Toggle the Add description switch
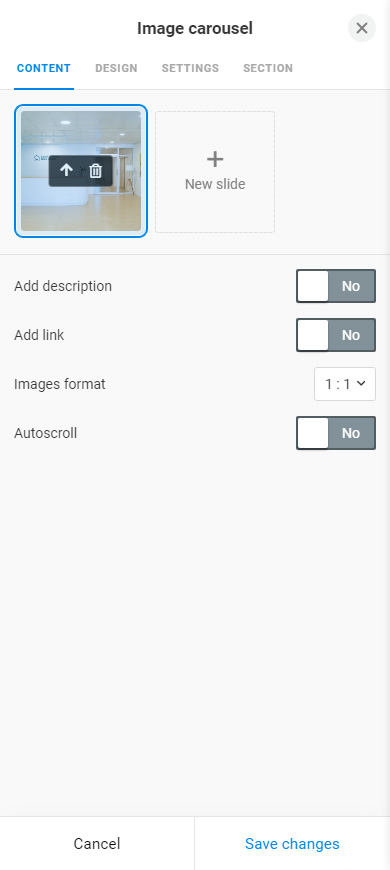The width and height of the screenshot is (390, 870). (336, 286)
